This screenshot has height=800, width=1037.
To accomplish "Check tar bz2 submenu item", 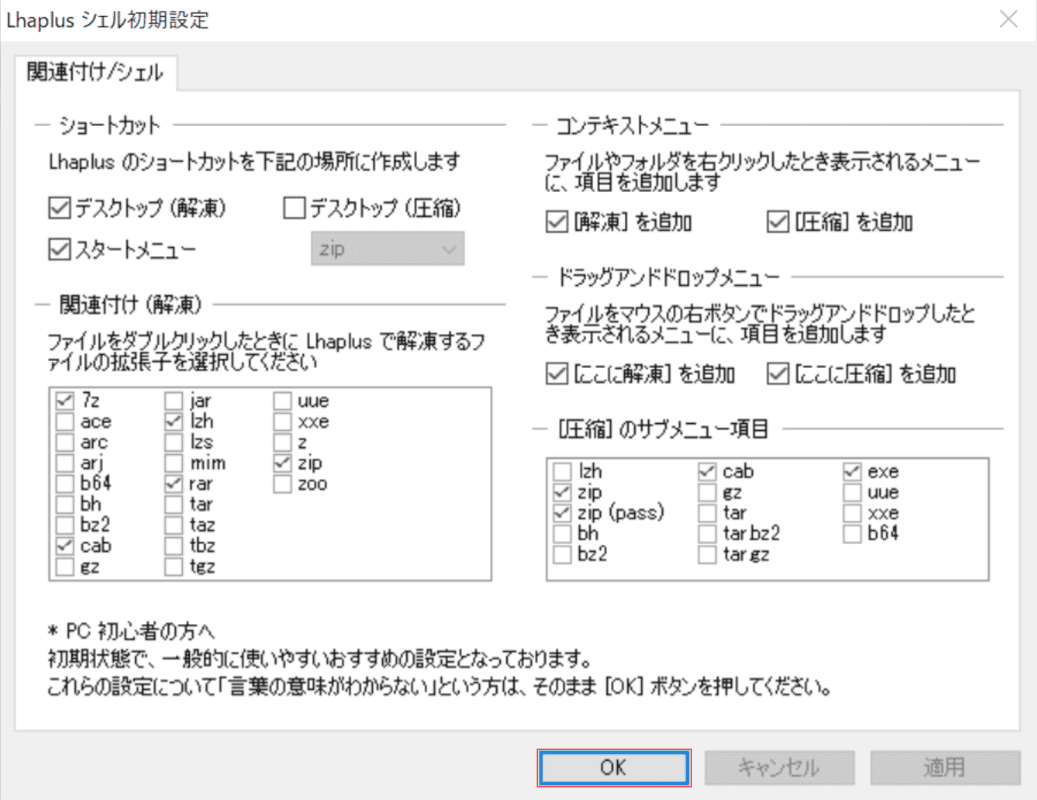I will click(x=707, y=534).
